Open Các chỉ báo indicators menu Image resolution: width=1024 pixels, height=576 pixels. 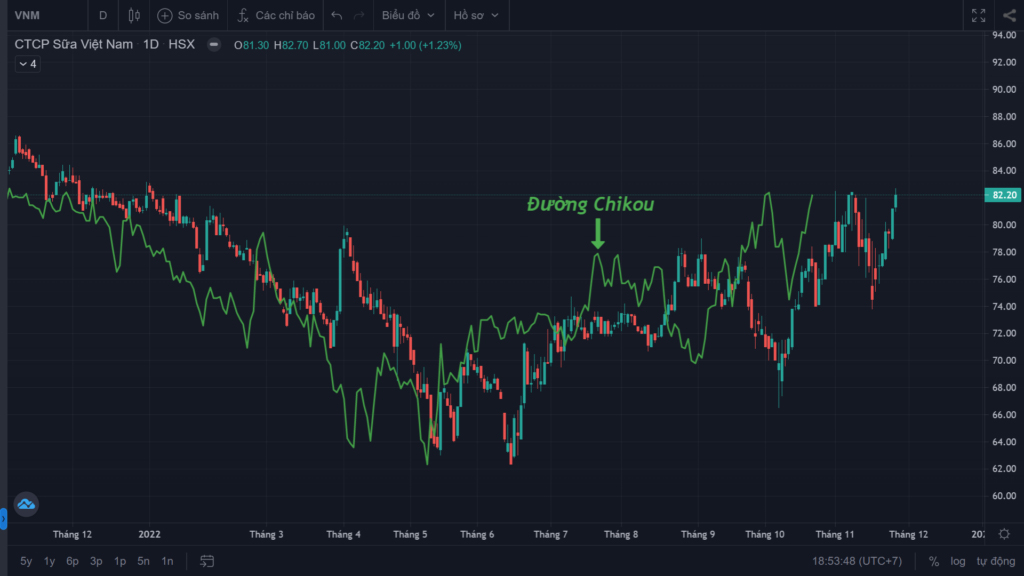[276, 15]
